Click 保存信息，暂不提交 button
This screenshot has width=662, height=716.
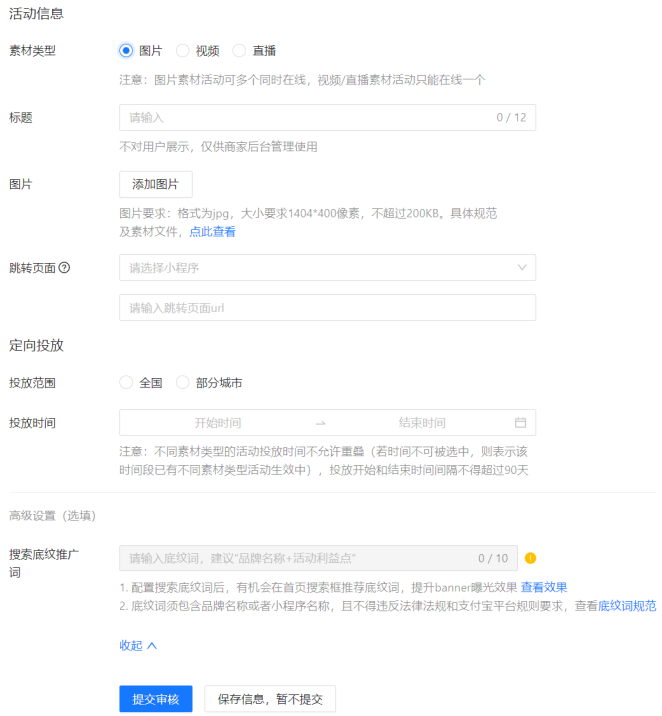tap(270, 699)
